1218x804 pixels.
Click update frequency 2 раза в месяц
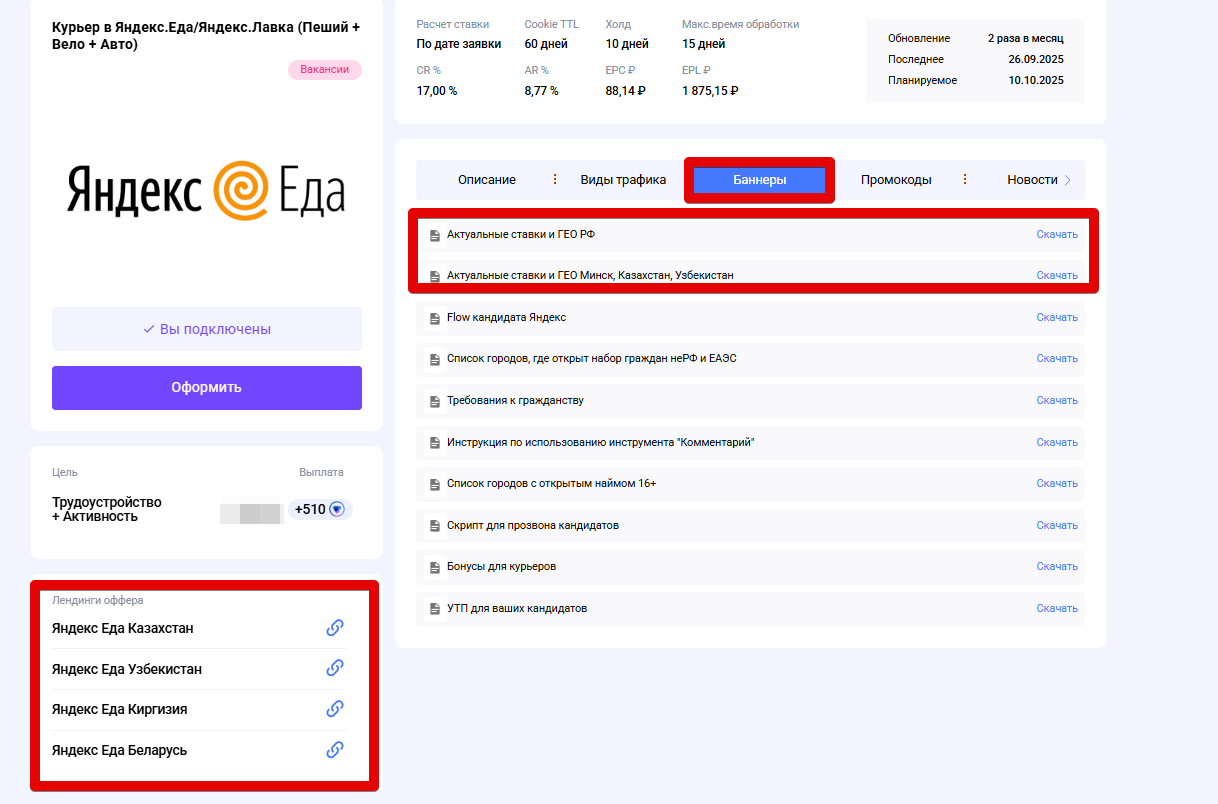coord(1026,38)
